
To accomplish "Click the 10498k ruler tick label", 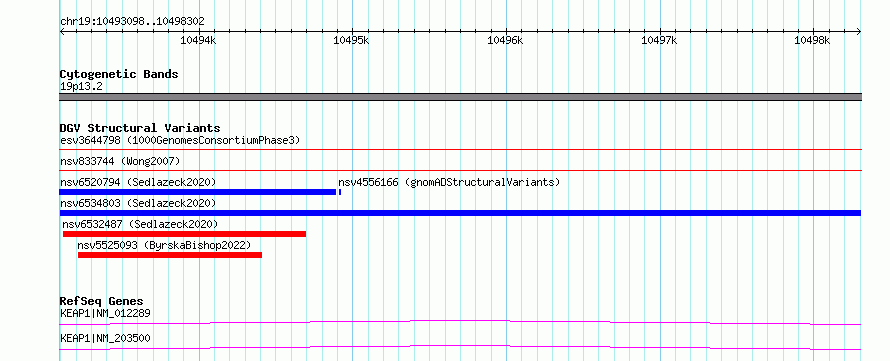I will [812, 40].
